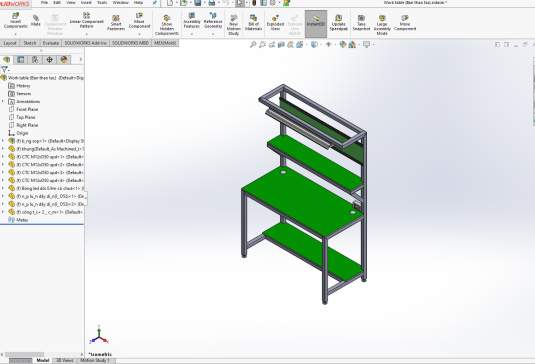Open the Insert menu
Screen dimensions: 535x364
pyautogui.click(x=86, y=2)
